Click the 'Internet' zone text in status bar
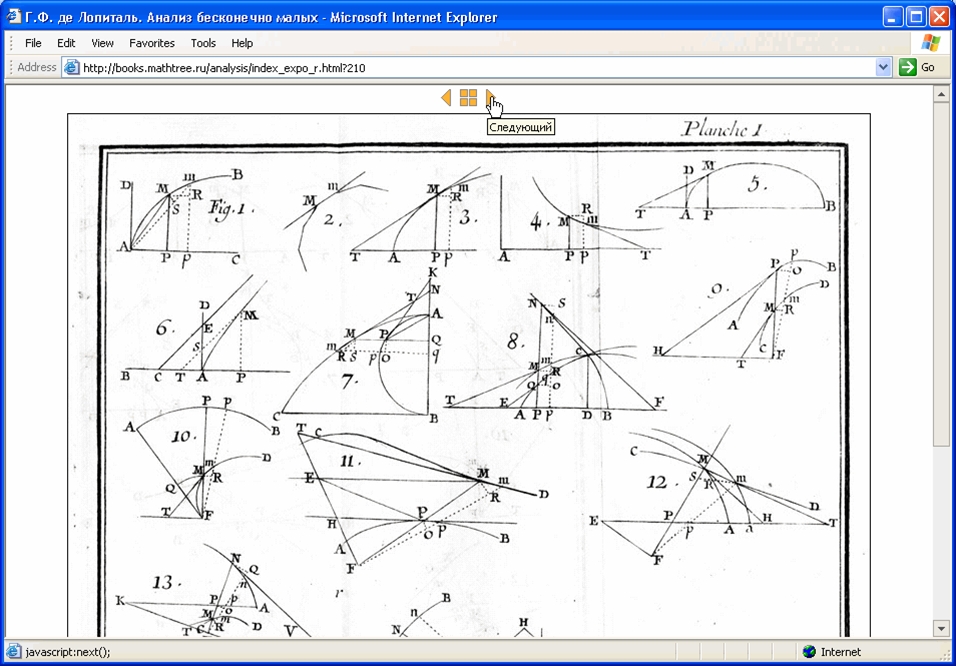Viewport: 956px width, 666px height. point(841,652)
